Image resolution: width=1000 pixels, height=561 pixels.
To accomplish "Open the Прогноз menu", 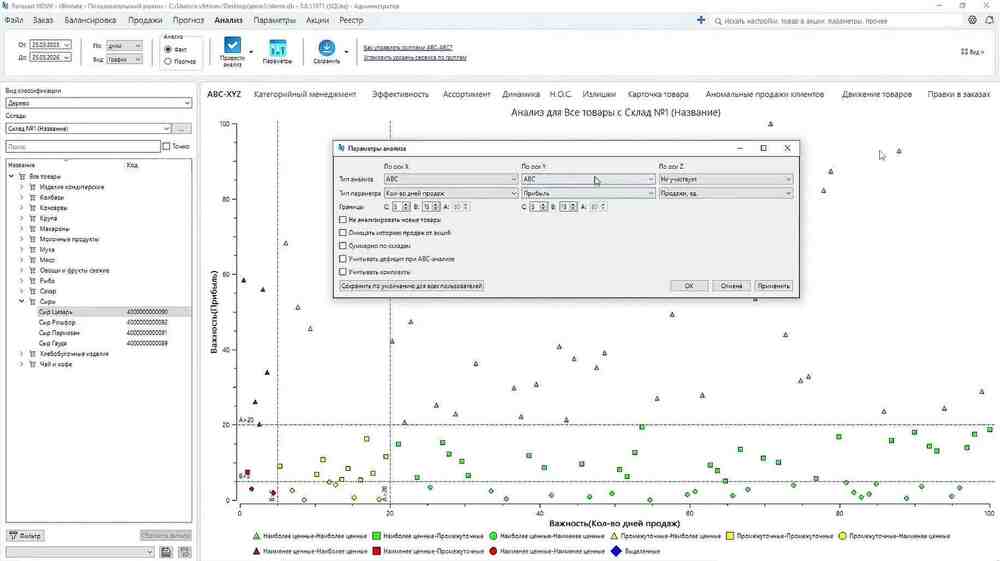I will (188, 20).
